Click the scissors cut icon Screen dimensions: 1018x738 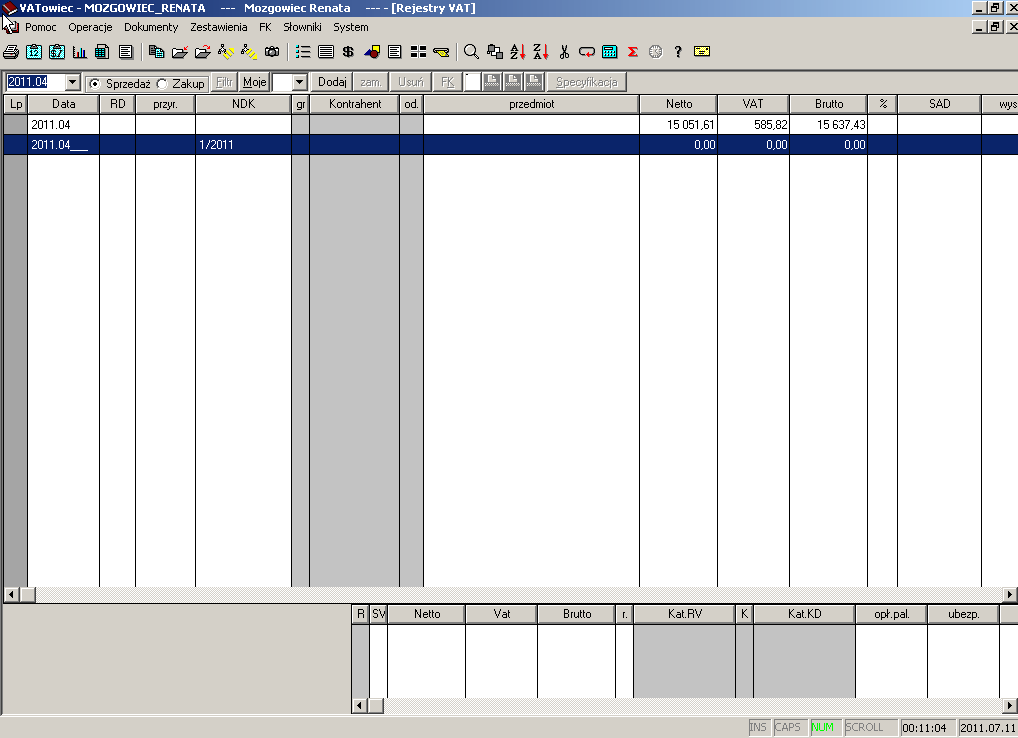(x=564, y=52)
